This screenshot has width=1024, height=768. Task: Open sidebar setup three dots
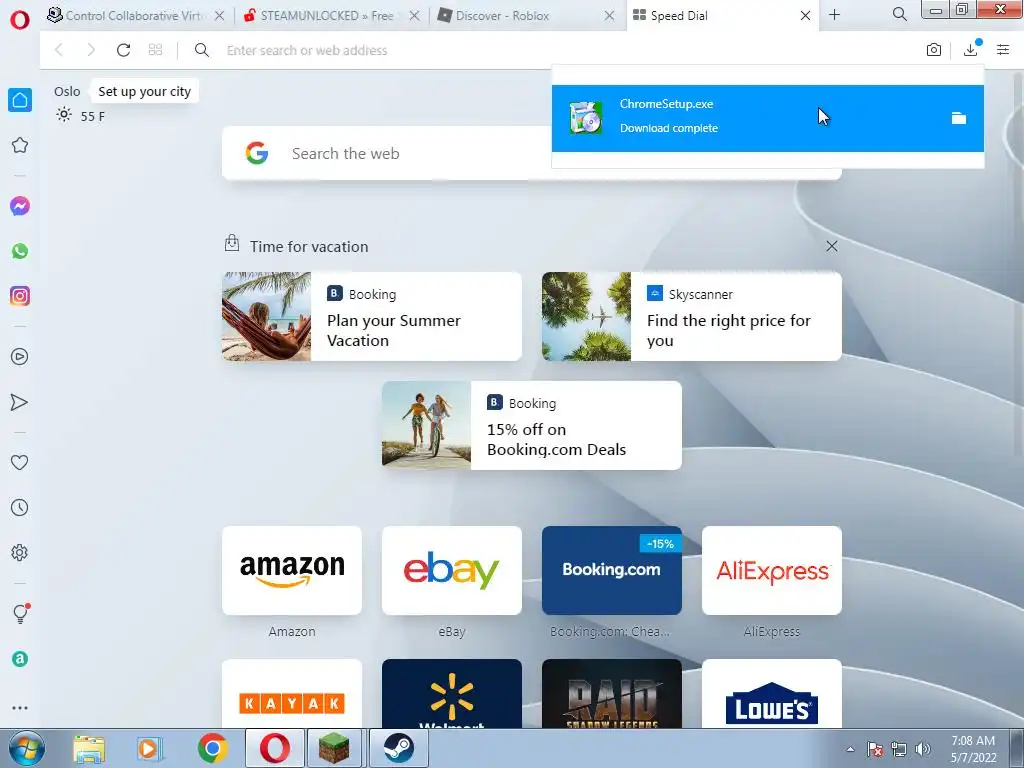click(x=20, y=708)
